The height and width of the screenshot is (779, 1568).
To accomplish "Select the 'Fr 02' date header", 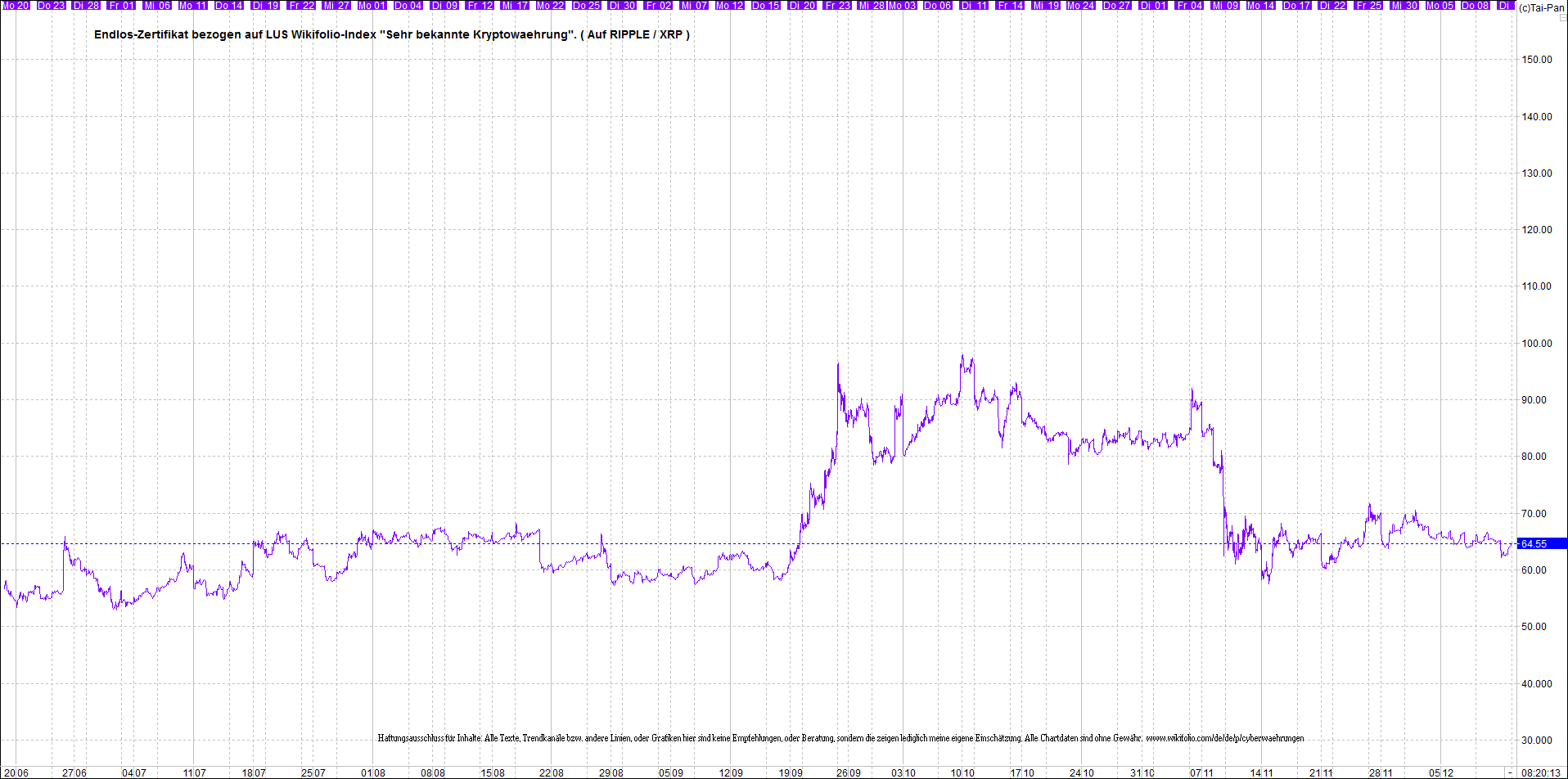I will pyautogui.click(x=658, y=5).
